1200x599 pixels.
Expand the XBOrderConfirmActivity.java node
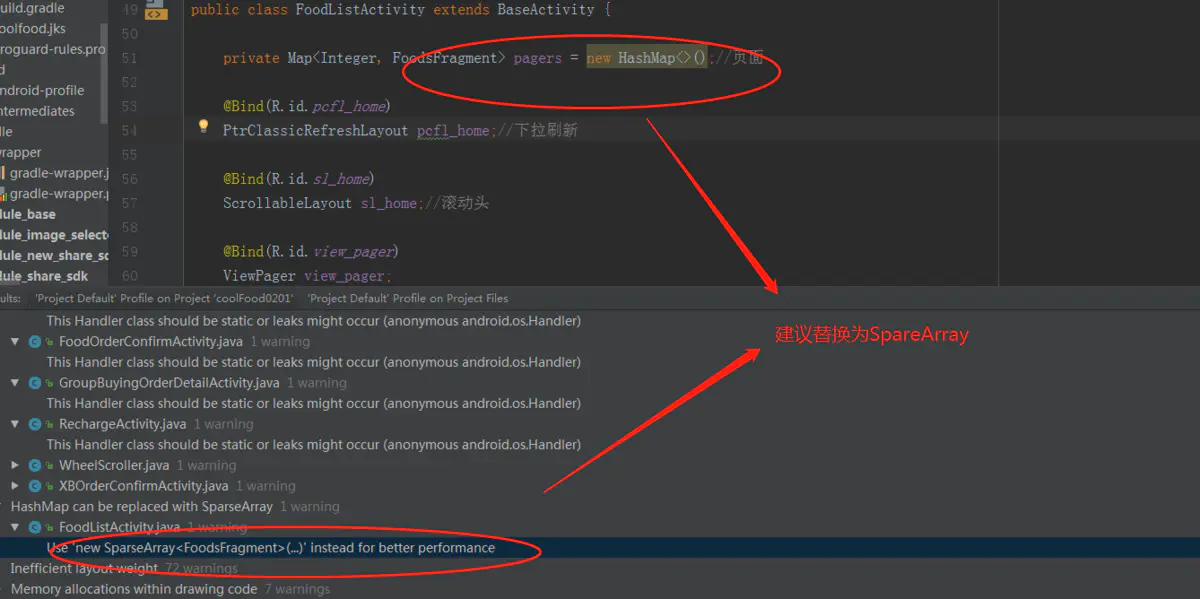15,486
